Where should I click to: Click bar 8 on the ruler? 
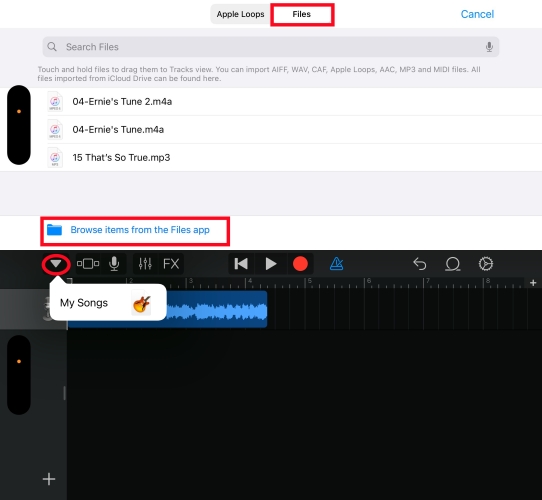[487, 282]
